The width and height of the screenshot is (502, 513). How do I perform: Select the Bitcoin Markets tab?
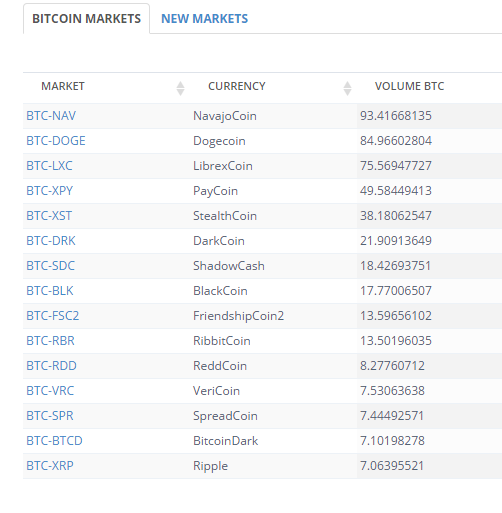(x=86, y=19)
